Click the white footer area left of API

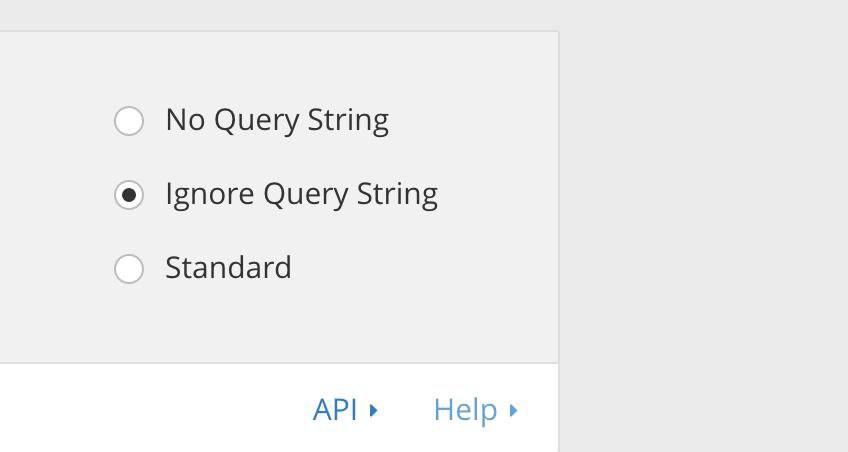click(151, 409)
